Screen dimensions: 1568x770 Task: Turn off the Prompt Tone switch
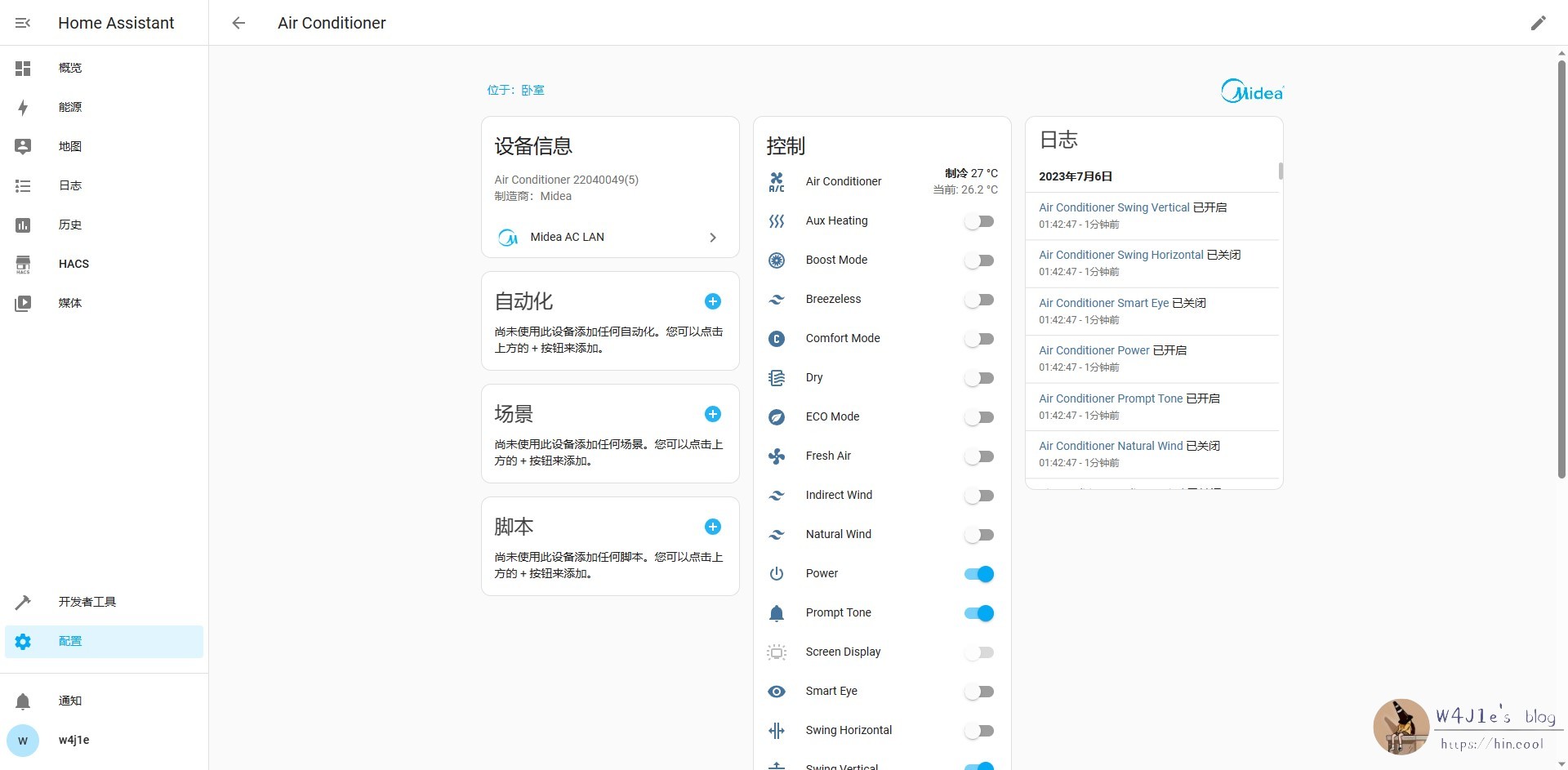tap(978, 613)
